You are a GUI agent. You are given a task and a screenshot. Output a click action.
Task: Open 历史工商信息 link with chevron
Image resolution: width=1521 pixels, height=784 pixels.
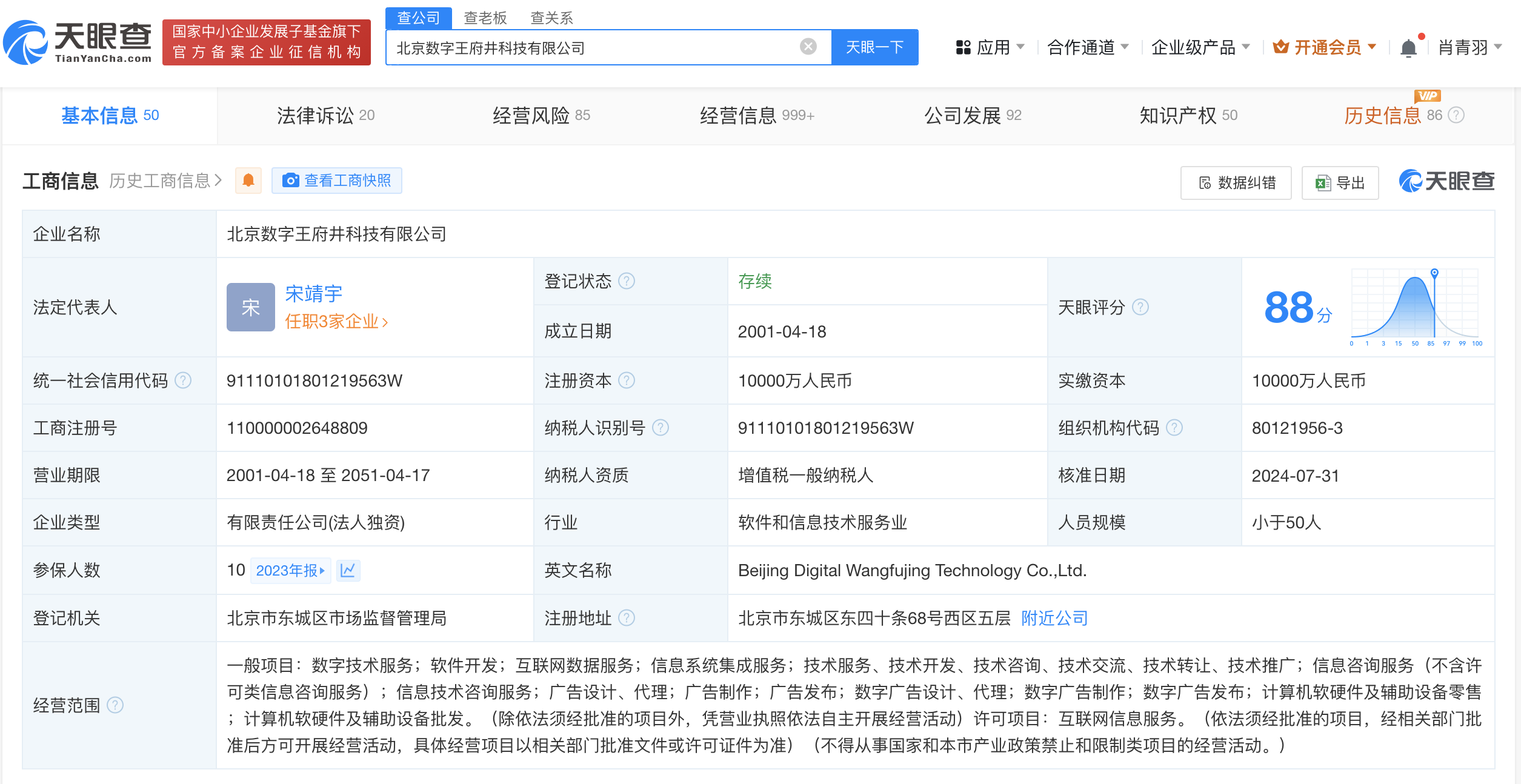coord(165,181)
